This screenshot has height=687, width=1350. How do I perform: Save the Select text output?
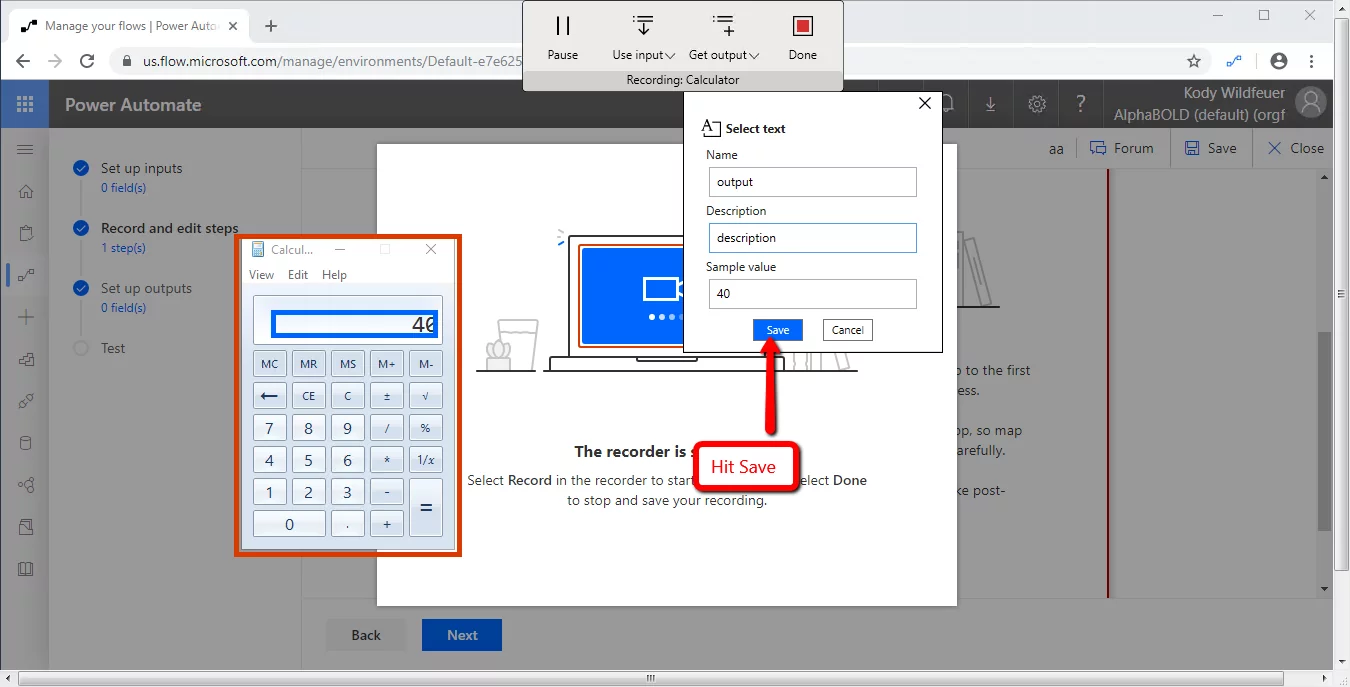(x=778, y=330)
